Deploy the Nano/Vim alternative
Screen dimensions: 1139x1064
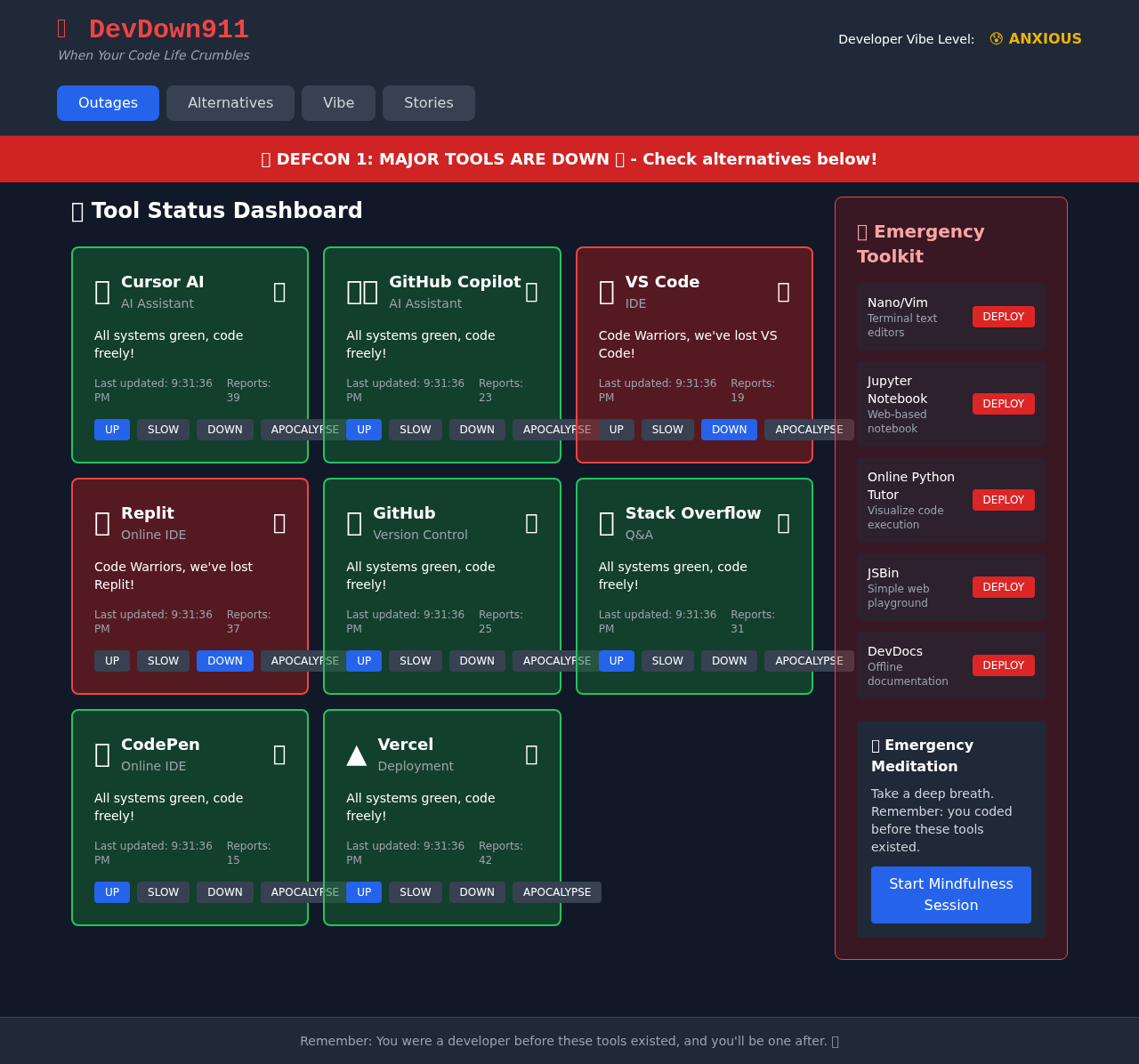(1004, 317)
